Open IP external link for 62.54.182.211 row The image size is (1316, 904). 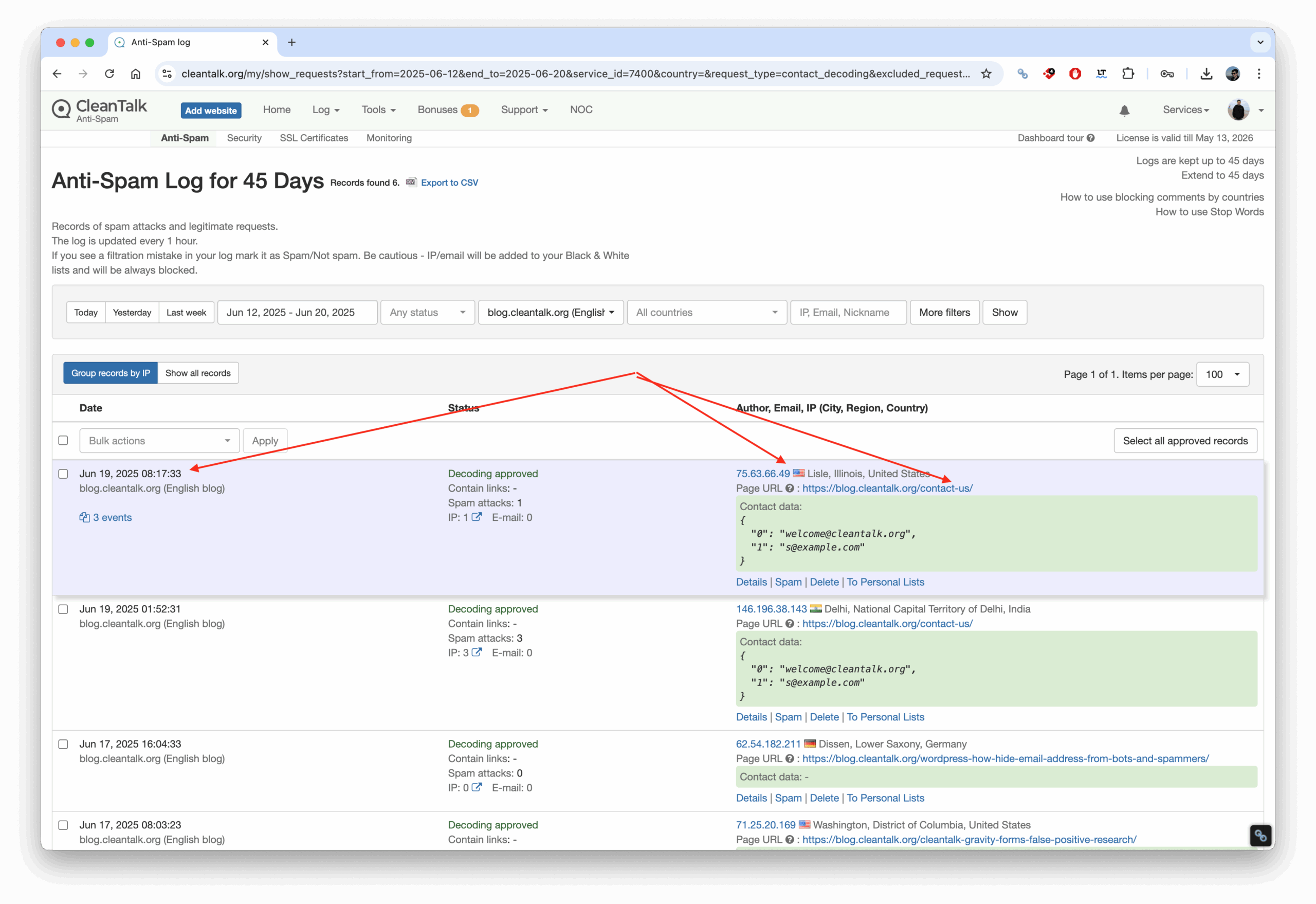tap(477, 787)
